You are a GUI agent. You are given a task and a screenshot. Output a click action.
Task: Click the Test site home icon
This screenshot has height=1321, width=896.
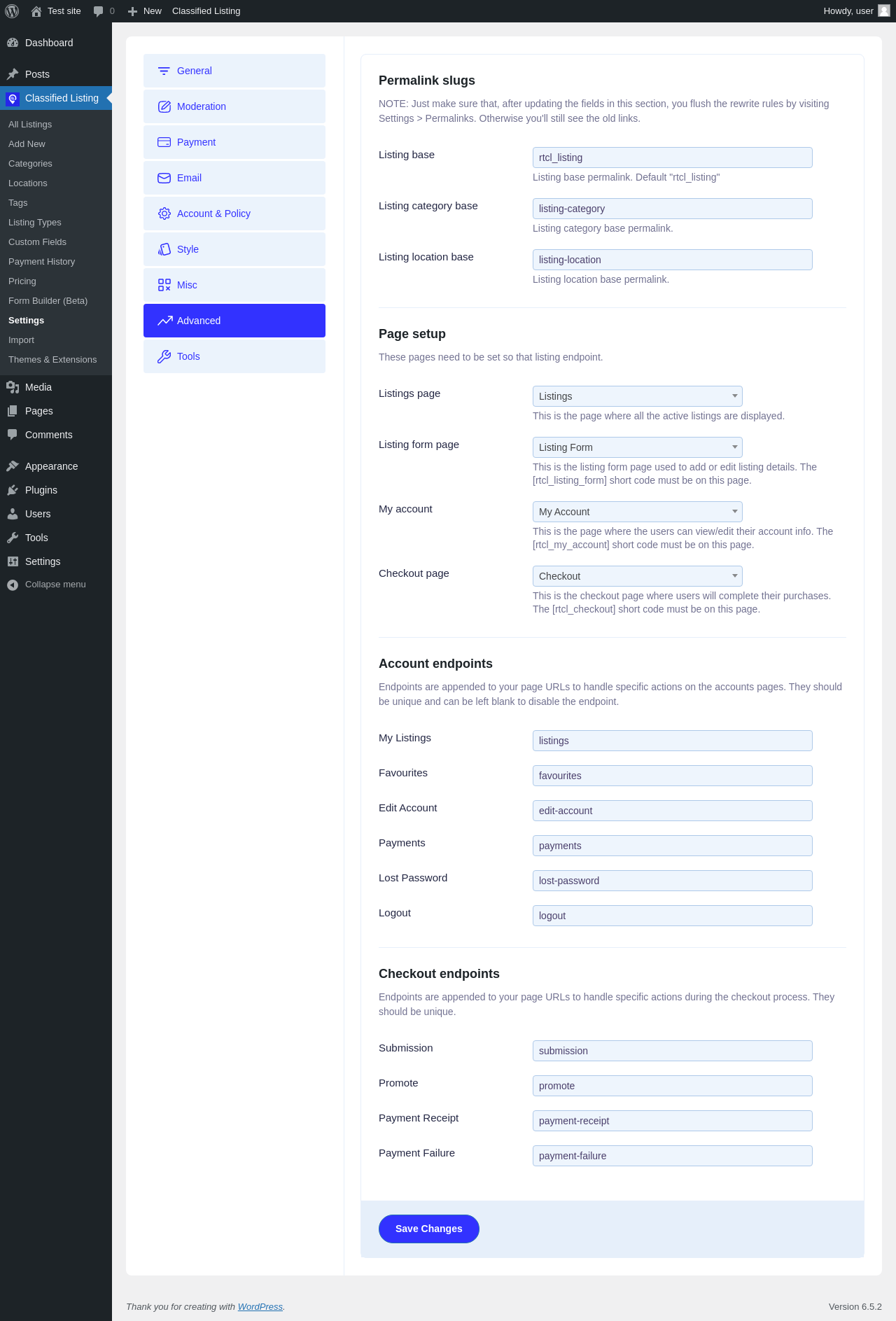pyautogui.click(x=36, y=11)
